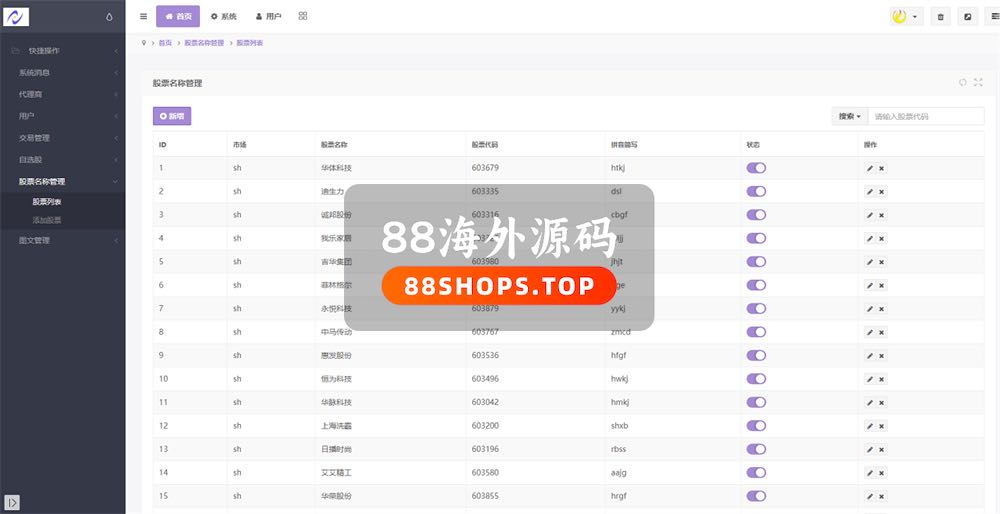Viewport: 1000px width, 514px height.
Task: Open the 搜索 dropdown next to search box
Action: pos(849,116)
